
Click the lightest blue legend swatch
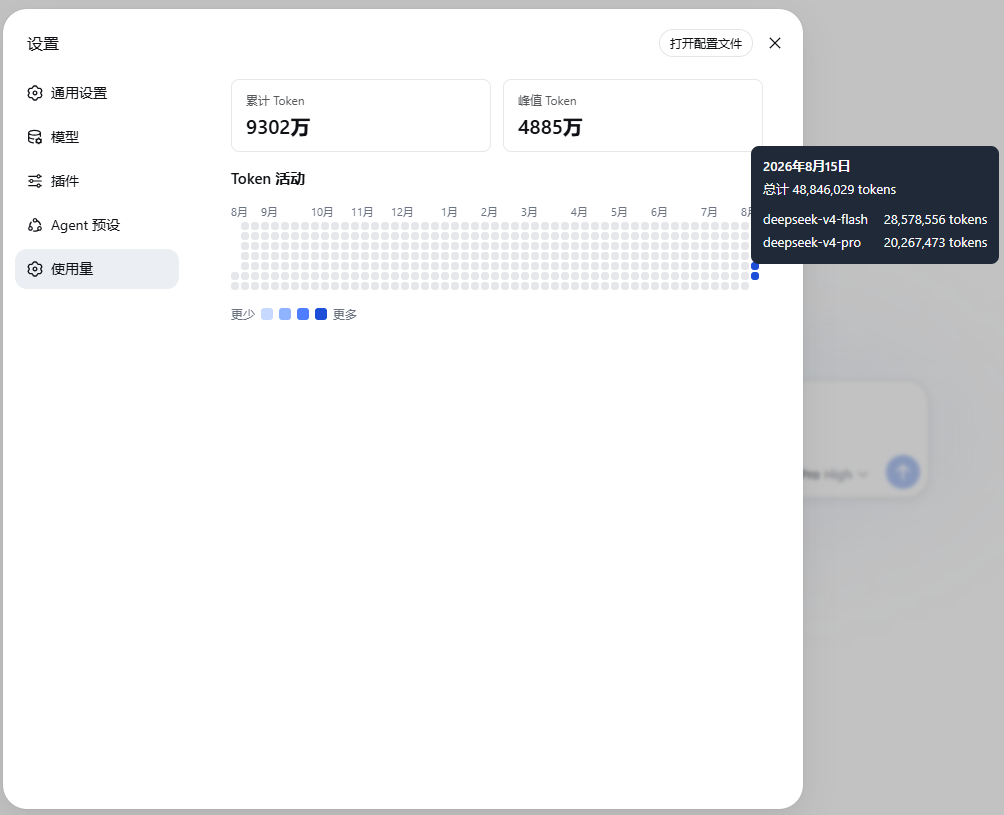(267, 314)
